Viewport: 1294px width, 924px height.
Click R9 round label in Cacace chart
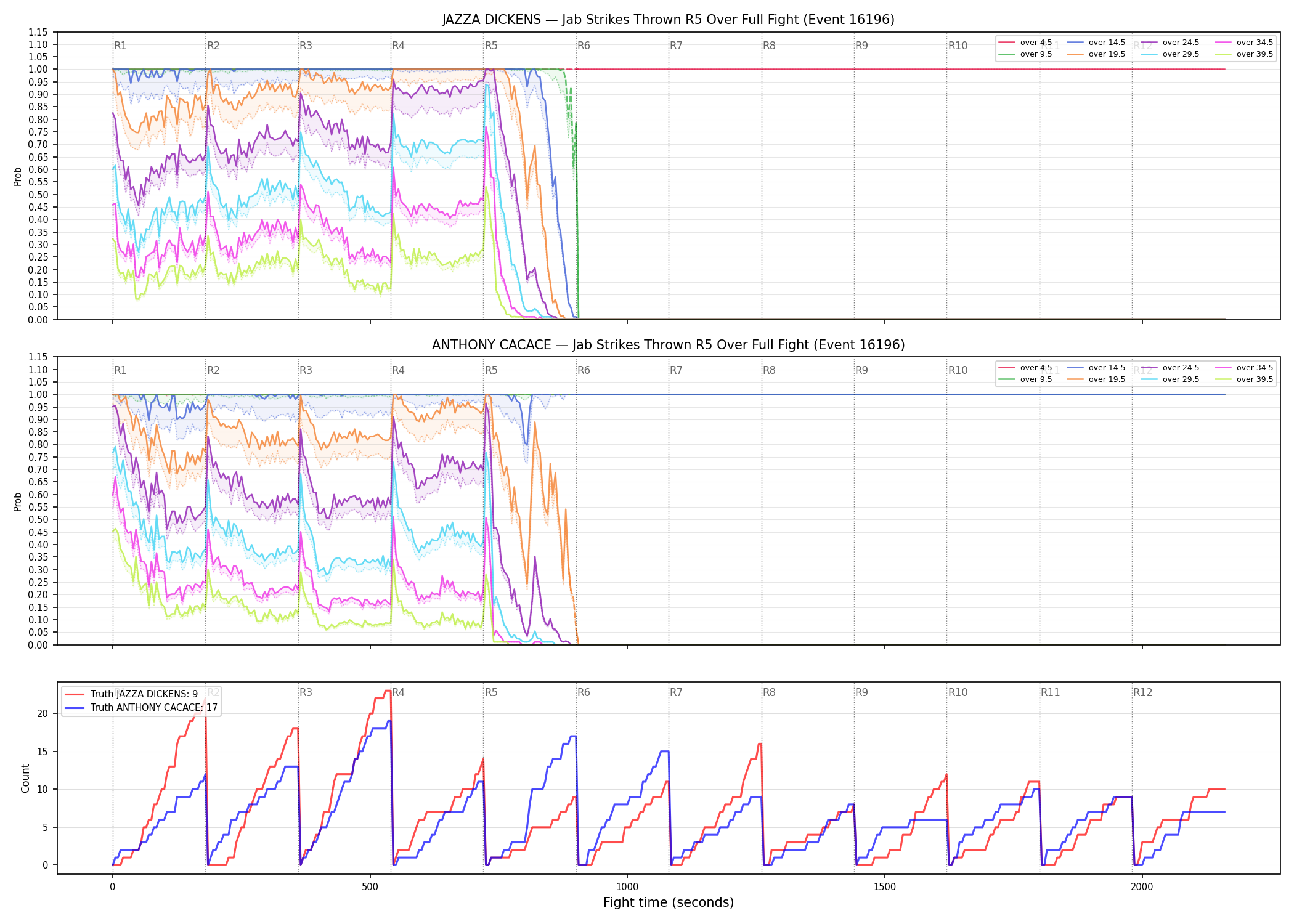pyautogui.click(x=861, y=370)
